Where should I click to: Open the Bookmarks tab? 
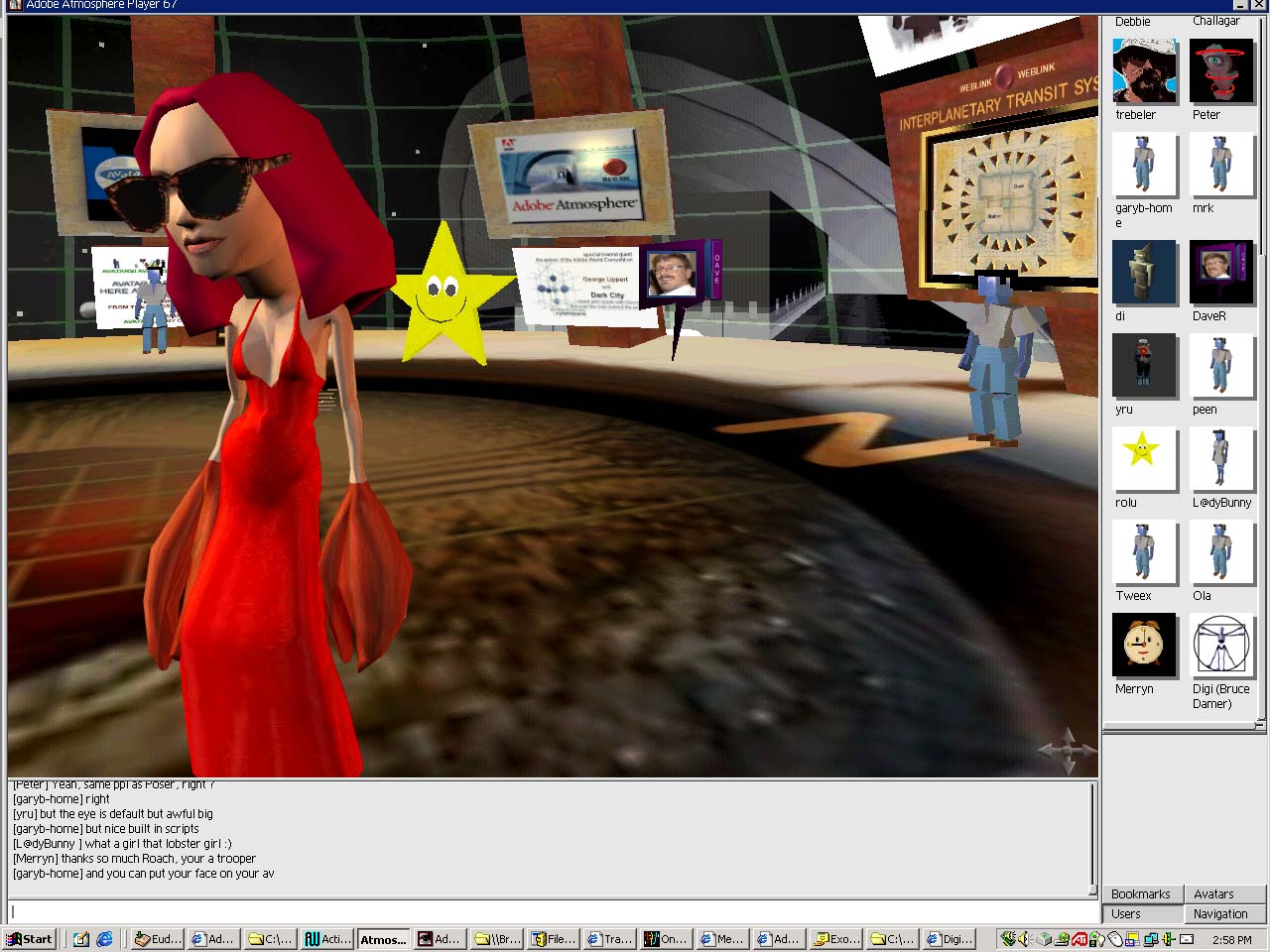pos(1142,894)
